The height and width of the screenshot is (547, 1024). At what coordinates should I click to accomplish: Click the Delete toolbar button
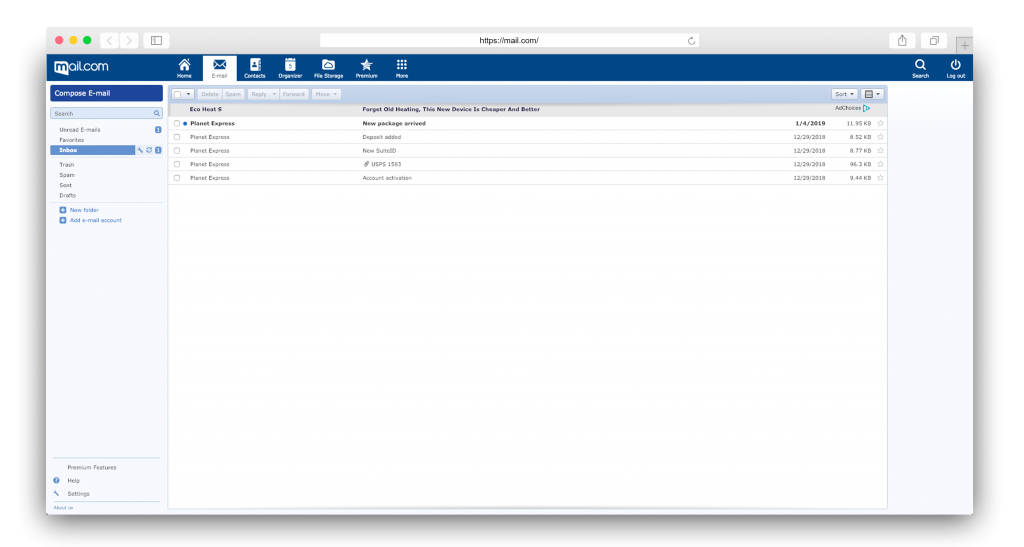pos(210,94)
